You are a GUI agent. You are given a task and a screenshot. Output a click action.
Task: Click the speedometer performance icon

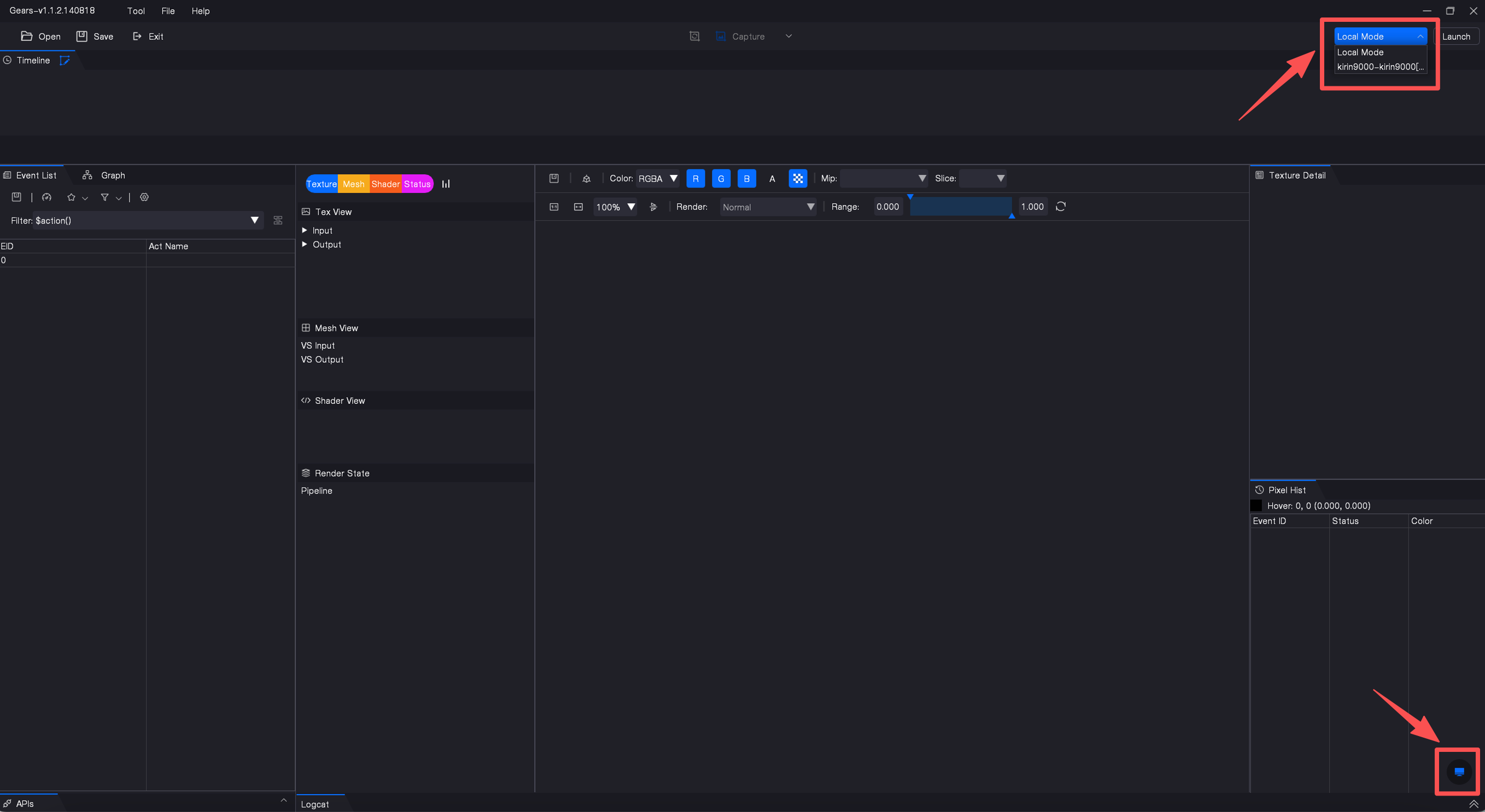(46, 197)
